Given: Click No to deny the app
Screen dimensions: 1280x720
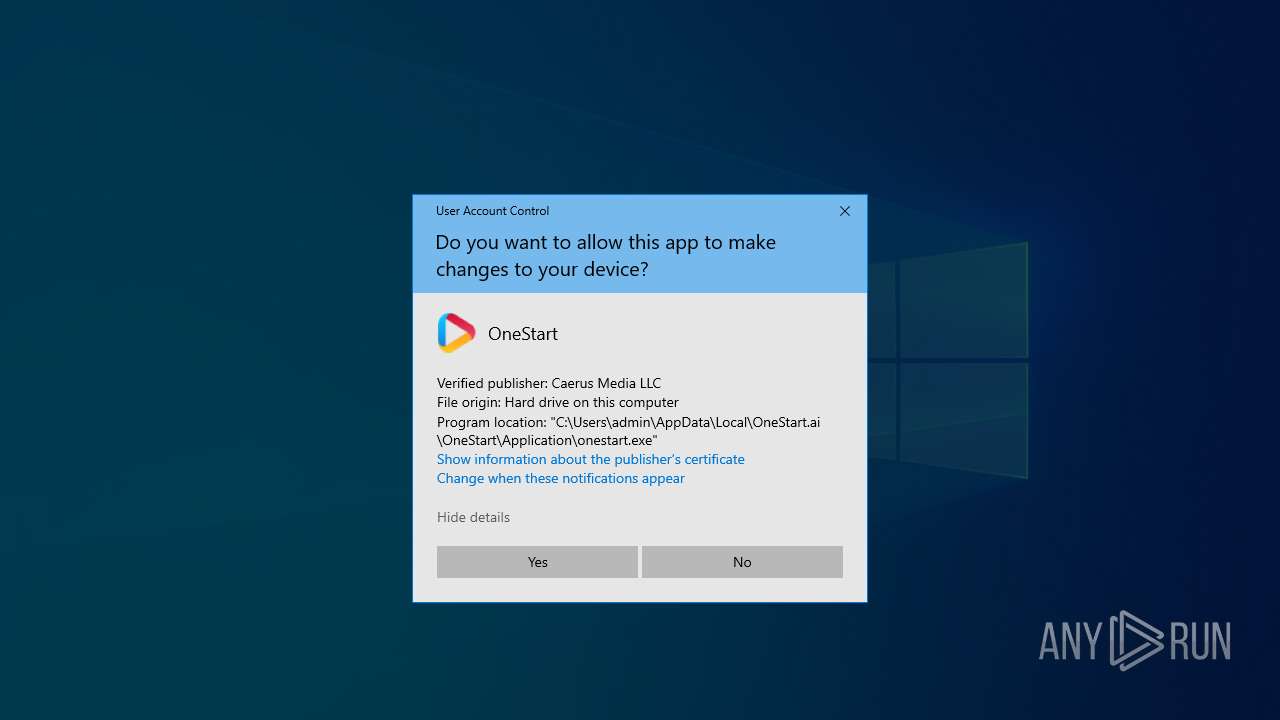Looking at the screenshot, I should [742, 562].
